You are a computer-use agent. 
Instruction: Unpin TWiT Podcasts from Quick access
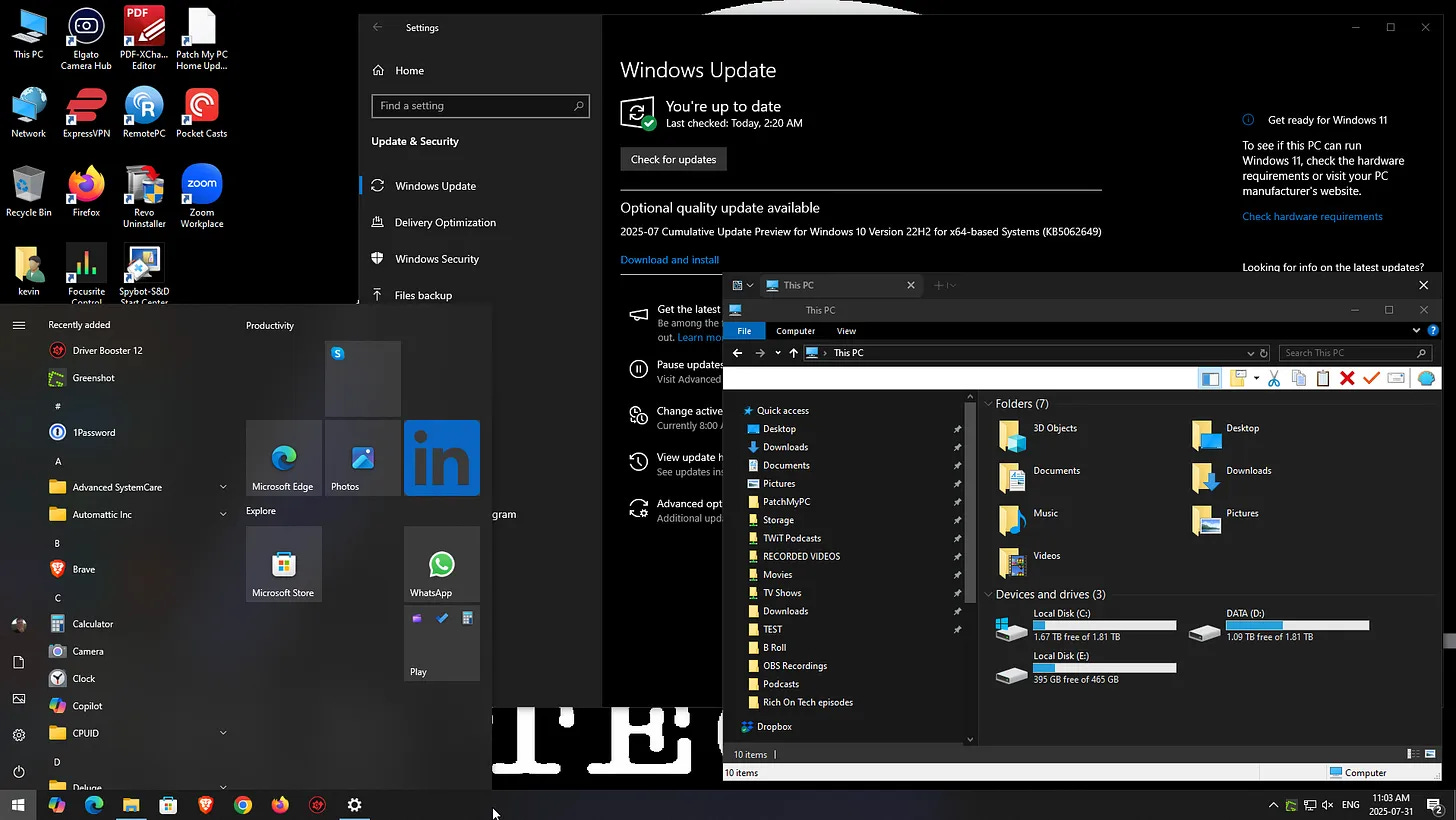tap(957, 538)
